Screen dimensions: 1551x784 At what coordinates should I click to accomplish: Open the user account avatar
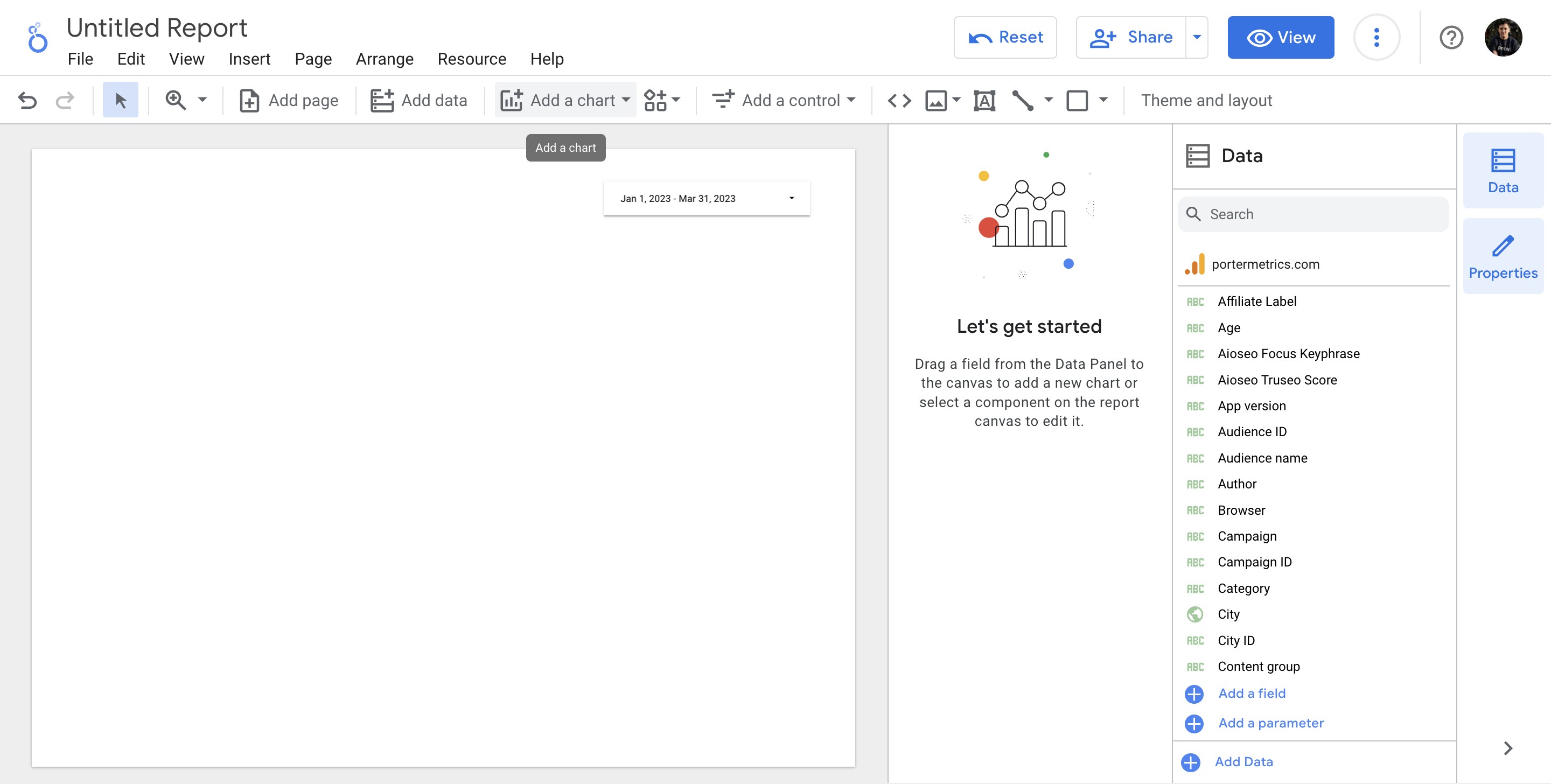point(1503,37)
